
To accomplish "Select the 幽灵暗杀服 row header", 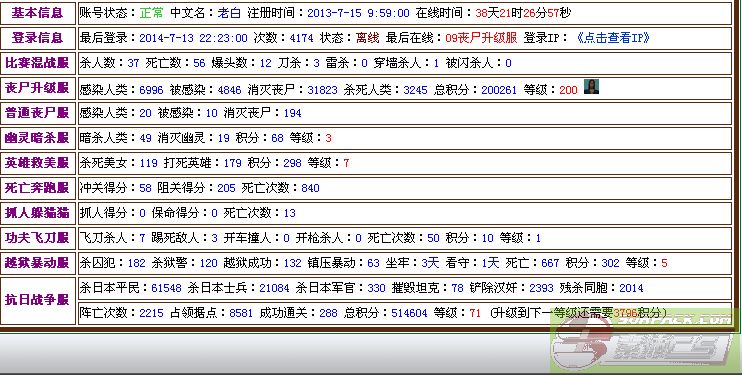I will point(37,138).
